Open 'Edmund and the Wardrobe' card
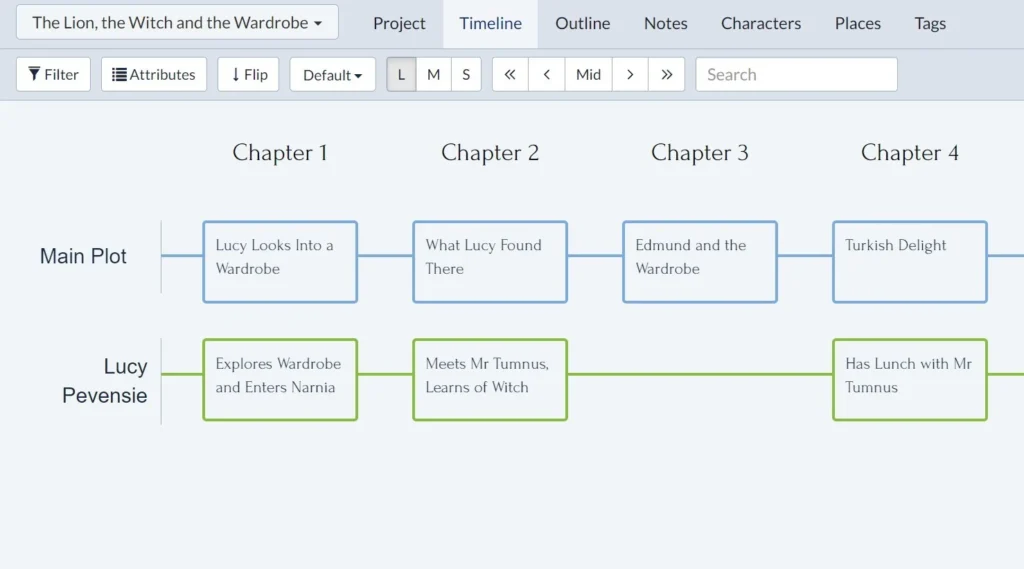The height and width of the screenshot is (569, 1024). tap(699, 262)
